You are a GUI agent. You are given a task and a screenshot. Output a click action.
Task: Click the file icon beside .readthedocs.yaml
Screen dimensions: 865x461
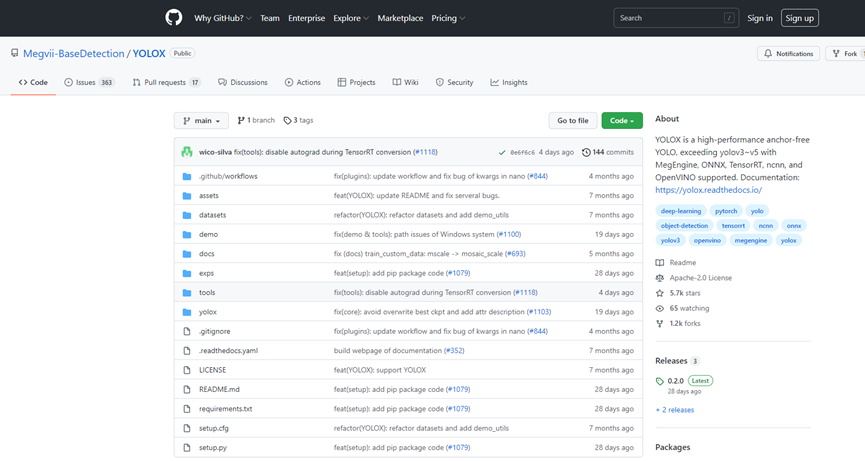click(x=187, y=351)
